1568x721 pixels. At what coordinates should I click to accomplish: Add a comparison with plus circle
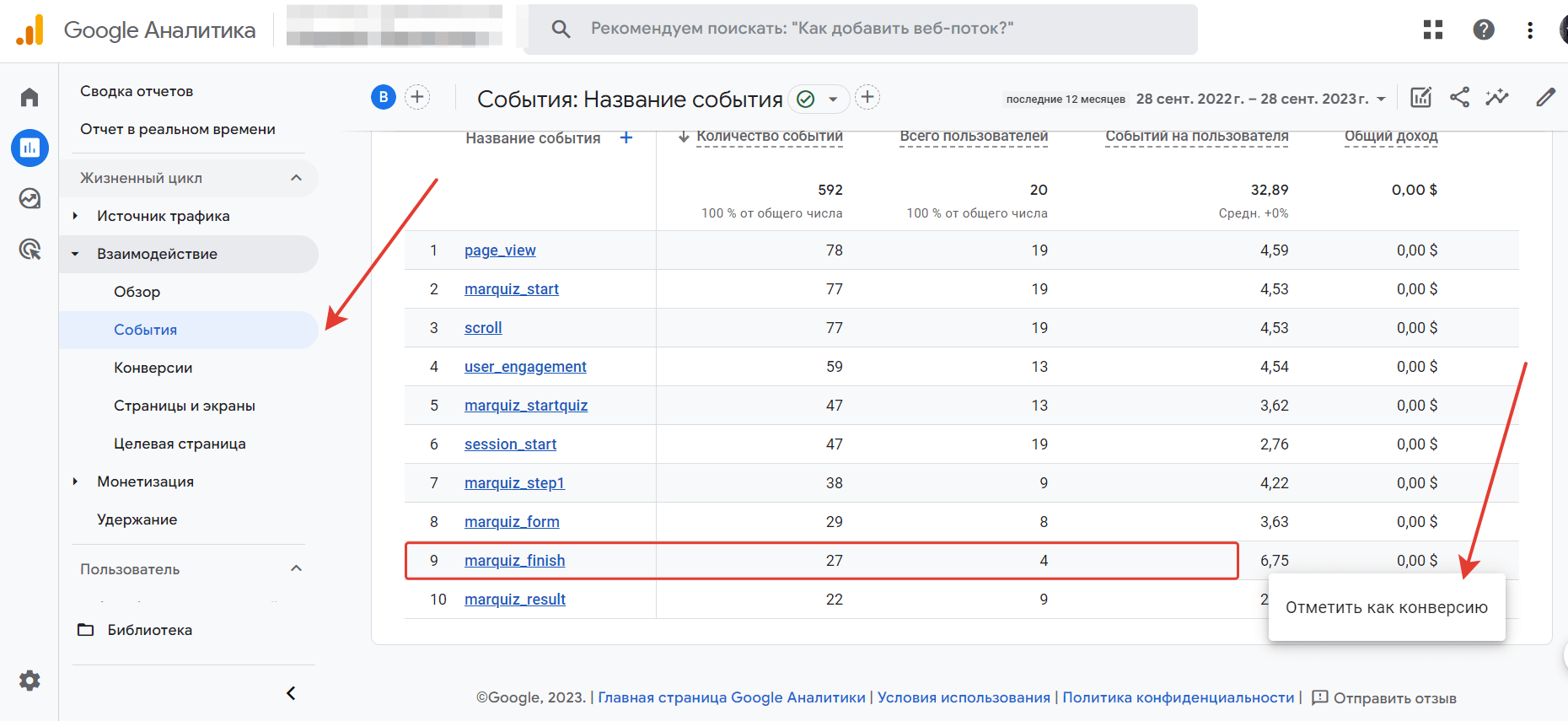(417, 97)
